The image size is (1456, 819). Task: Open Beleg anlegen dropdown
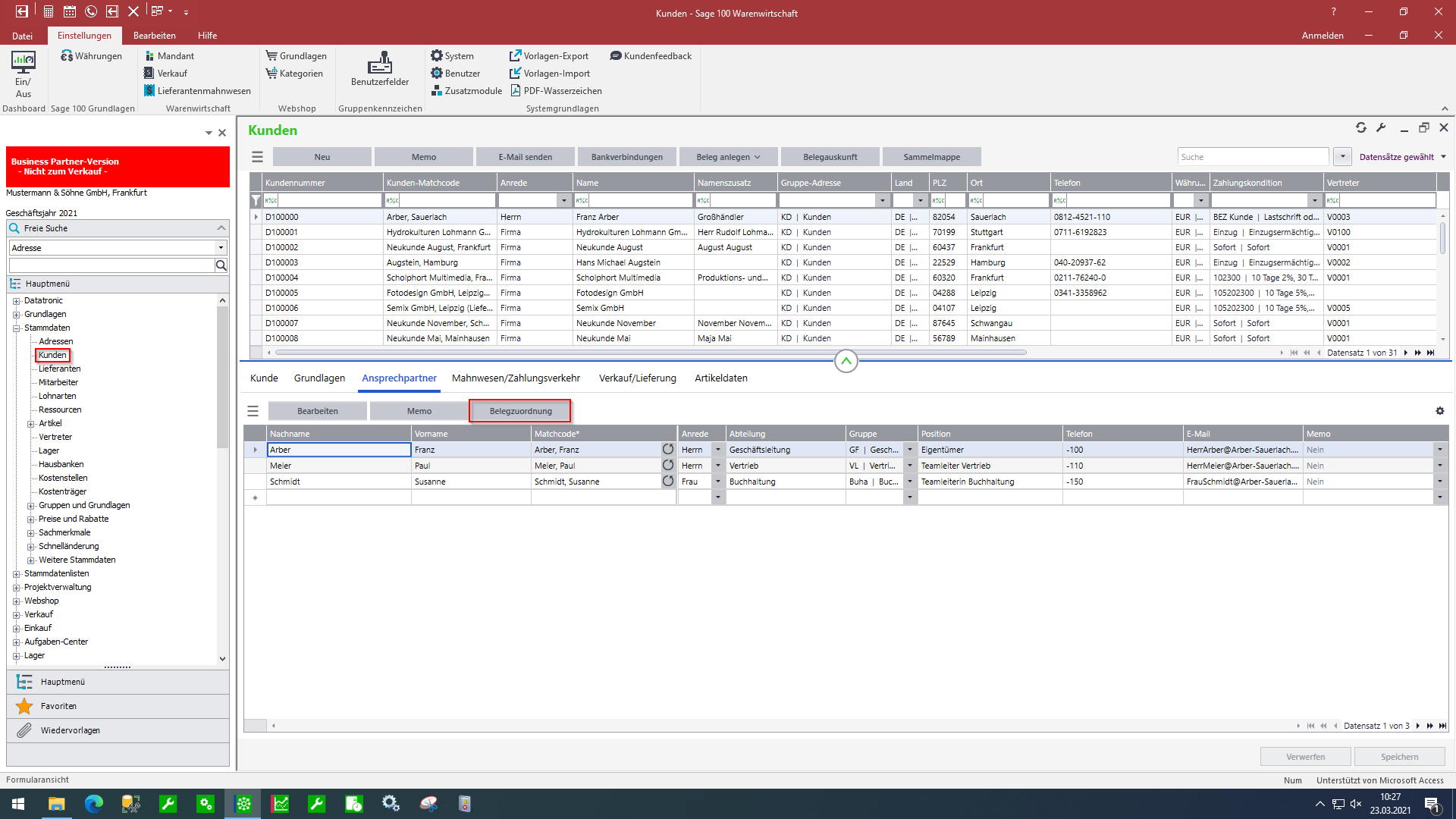point(728,157)
